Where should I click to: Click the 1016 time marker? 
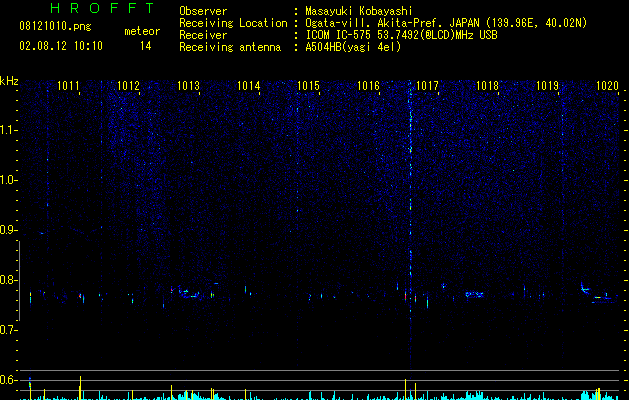[368, 86]
